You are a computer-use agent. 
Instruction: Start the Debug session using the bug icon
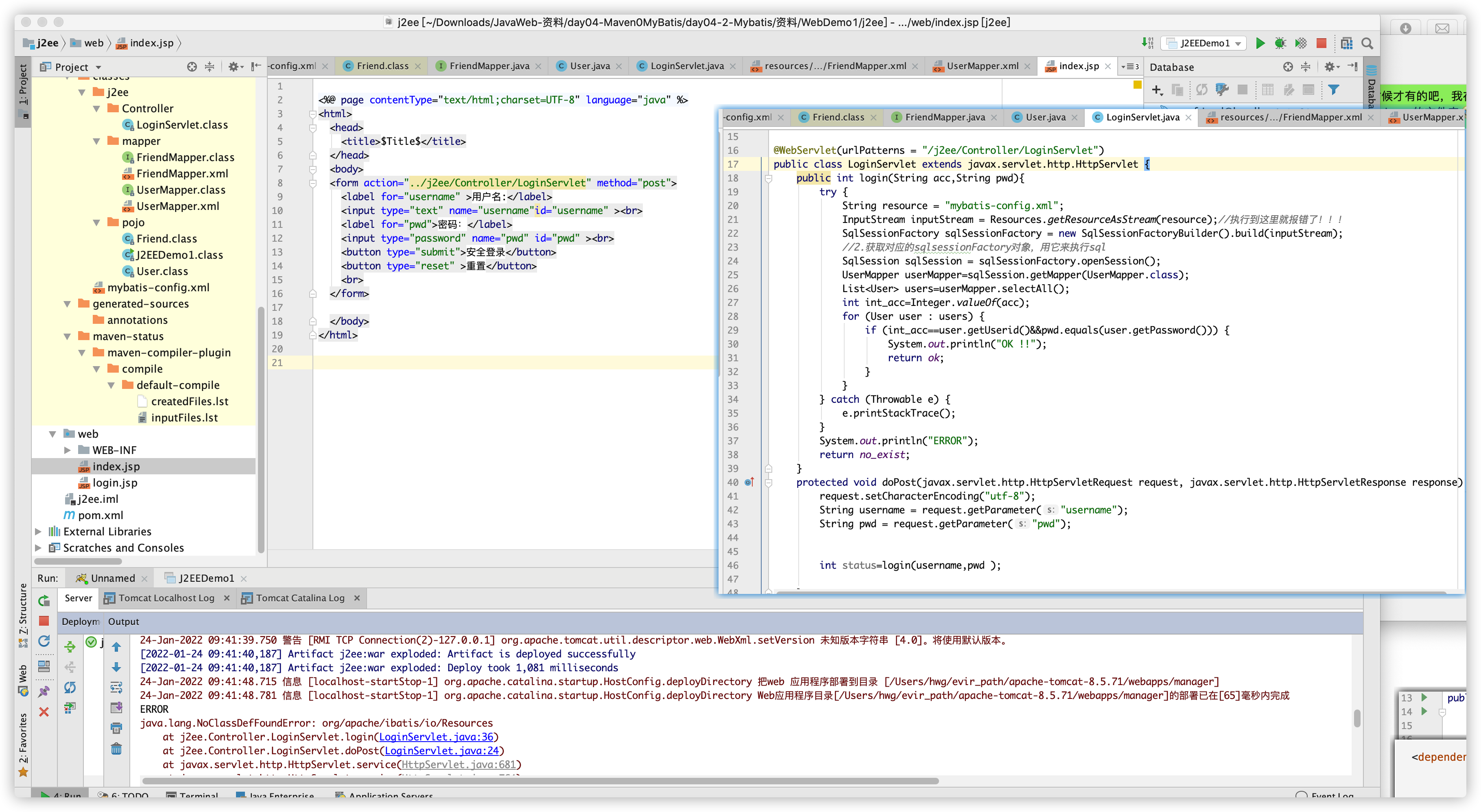tap(1280, 43)
